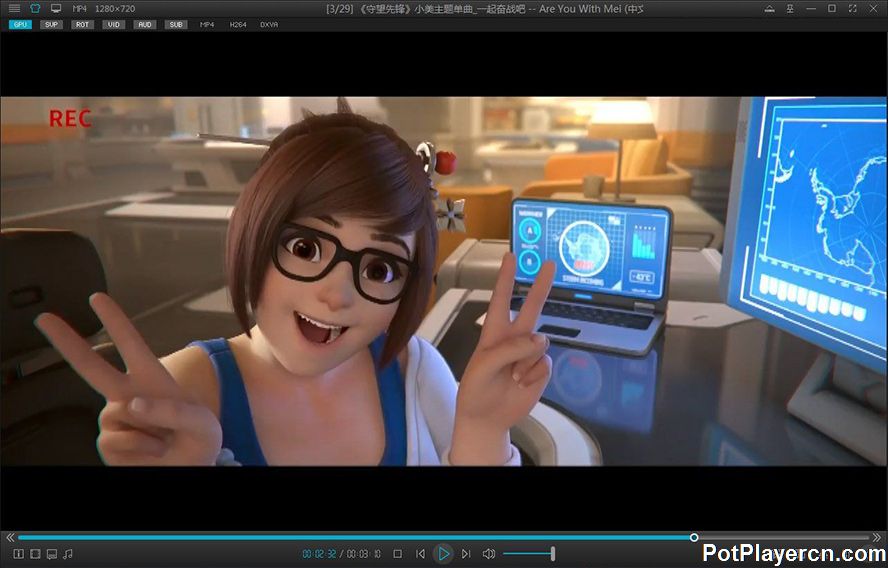Open the main menu hamburger icon
Viewport: 888px width, 568px height.
[15, 8]
